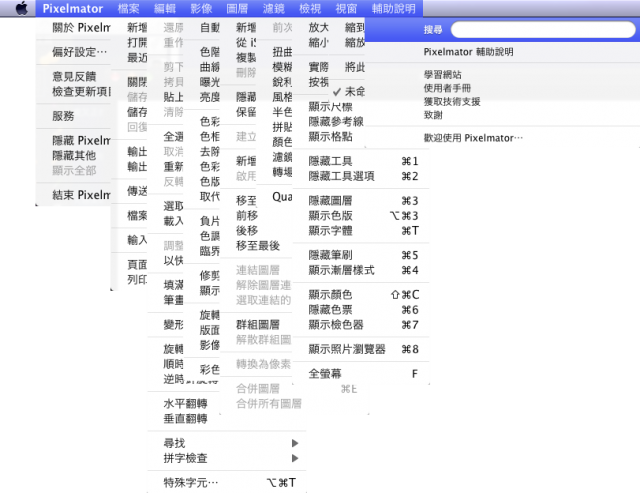Choose 顯示格點 in view menu
The width and height of the screenshot is (640, 493).
point(330,137)
